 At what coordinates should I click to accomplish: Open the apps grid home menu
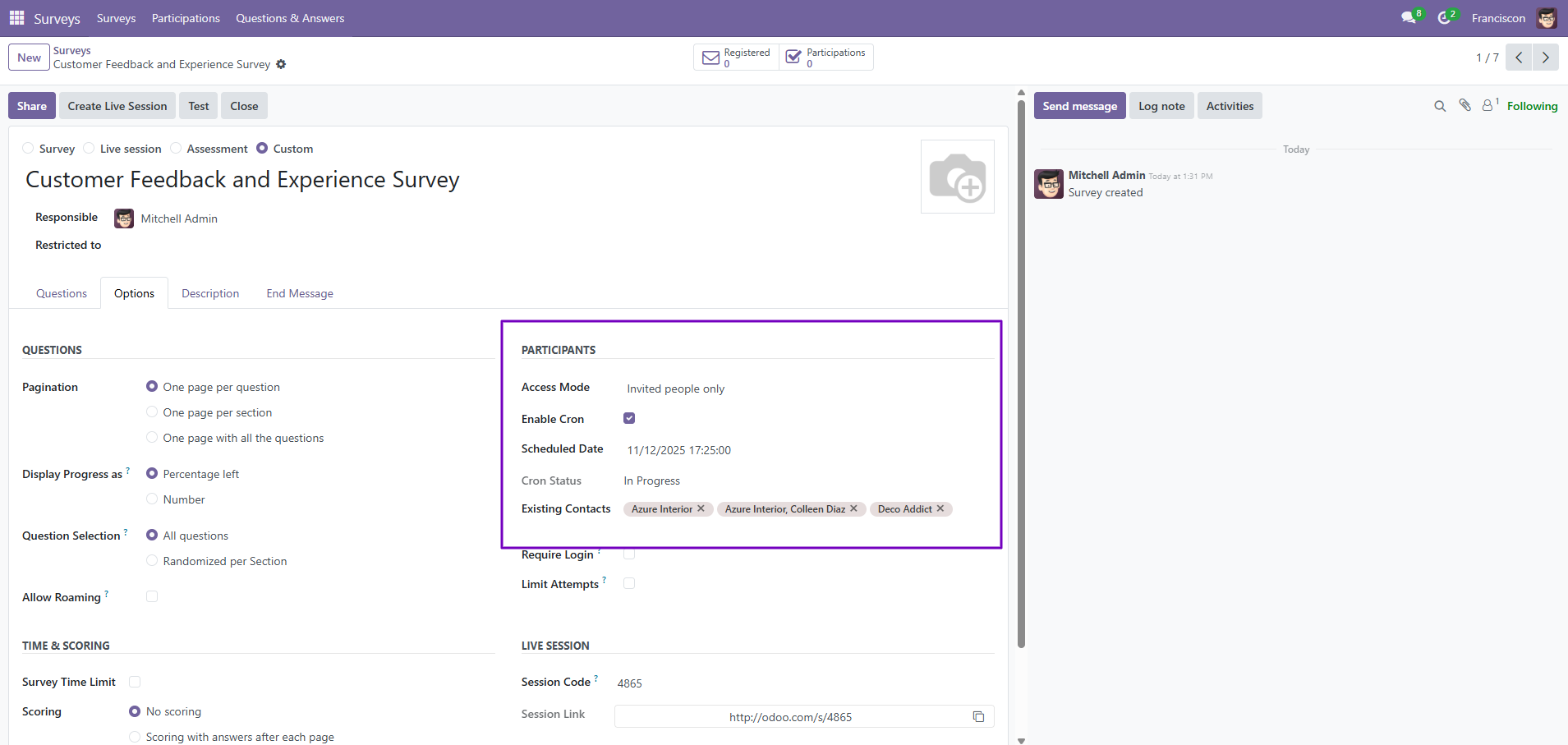tap(16, 17)
